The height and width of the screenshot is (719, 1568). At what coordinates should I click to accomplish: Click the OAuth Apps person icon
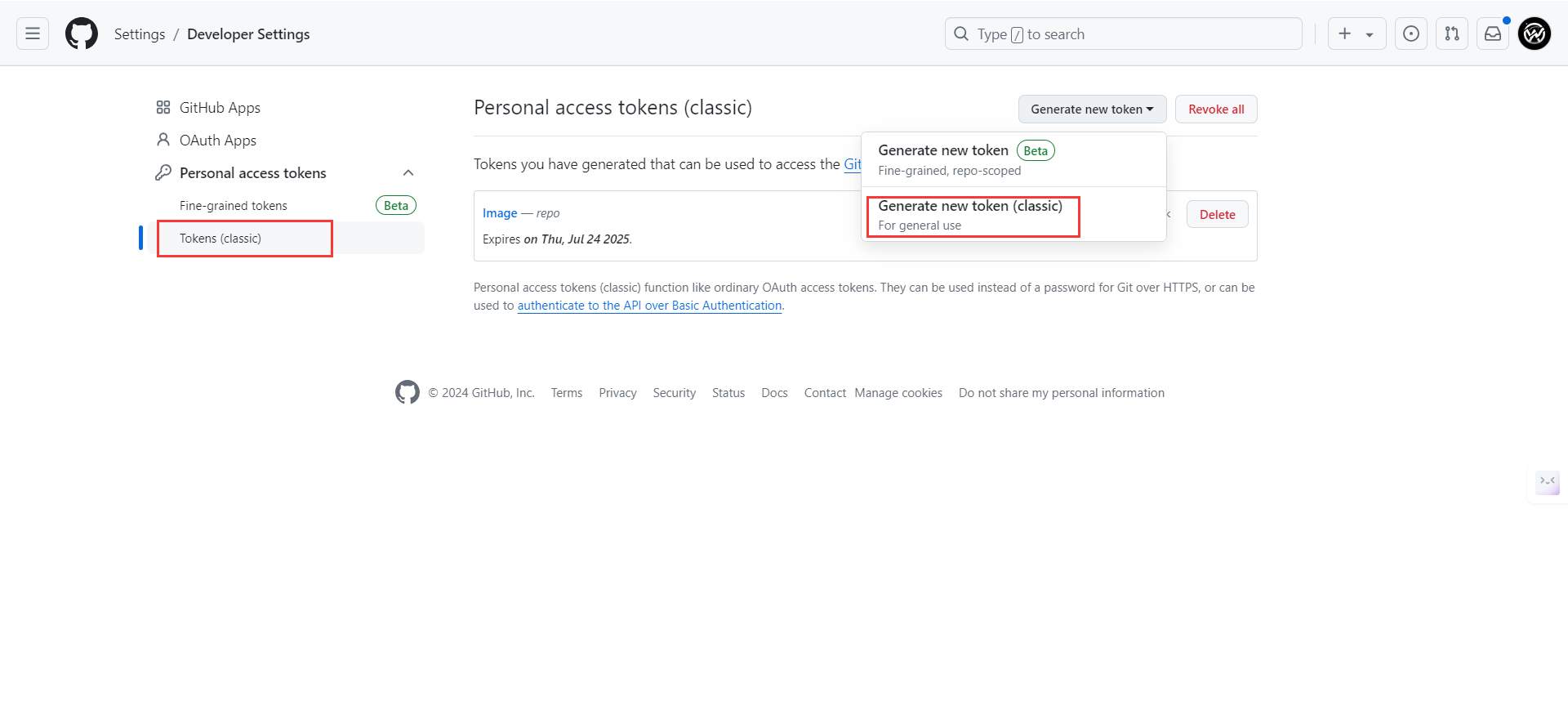(163, 141)
